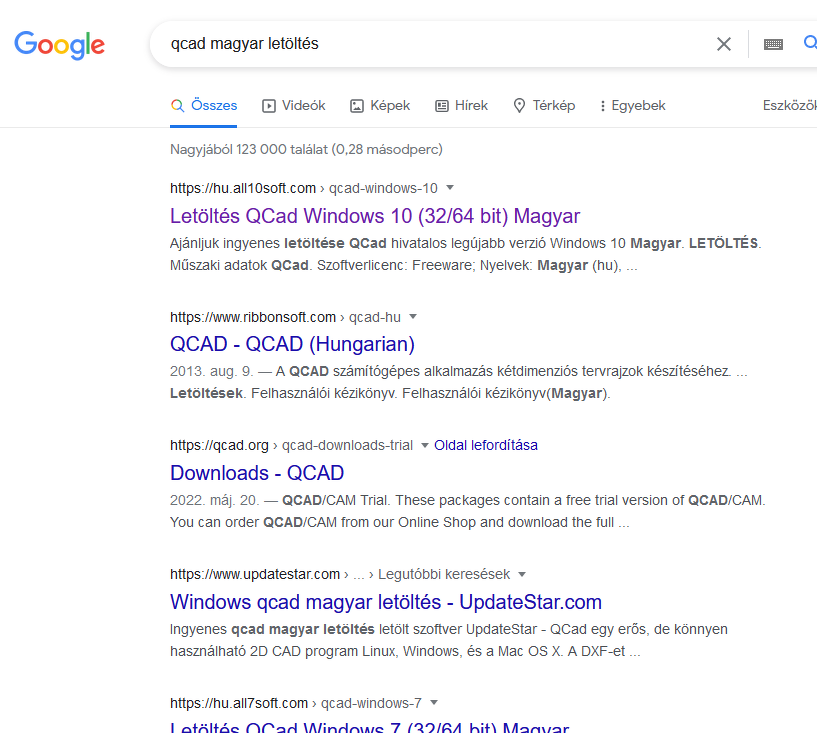The height and width of the screenshot is (733, 817).
Task: Open Letöltés QCad Windows 10 result
Action: (x=375, y=216)
